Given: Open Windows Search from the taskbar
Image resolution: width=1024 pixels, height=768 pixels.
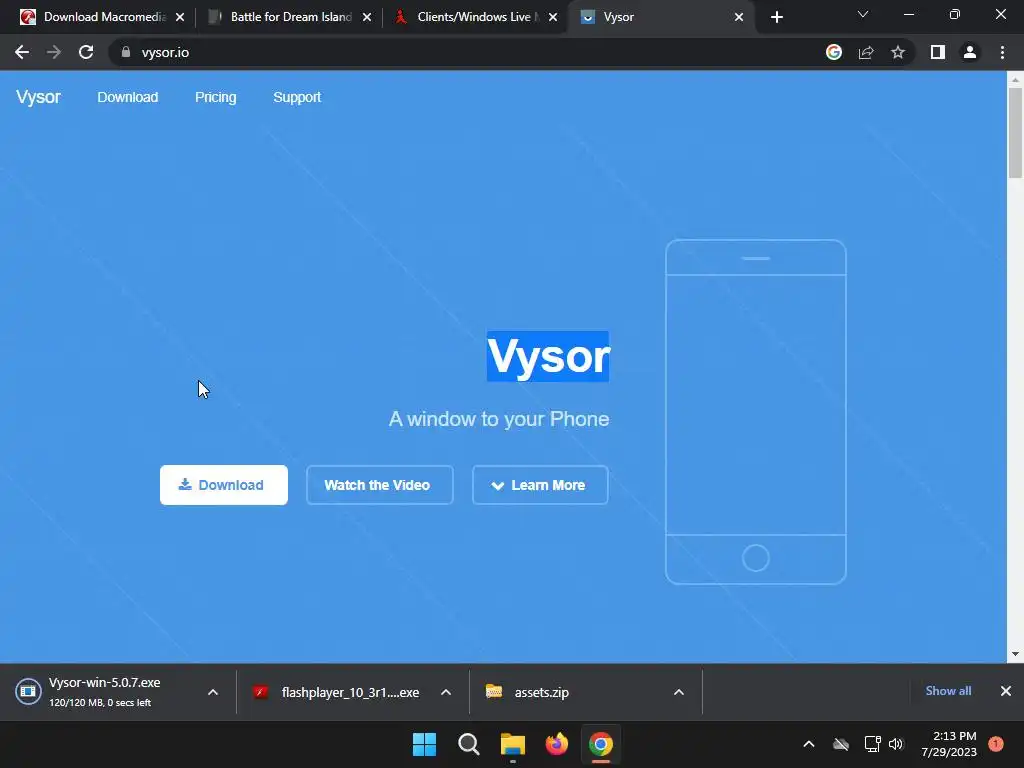Looking at the screenshot, I should click(469, 744).
